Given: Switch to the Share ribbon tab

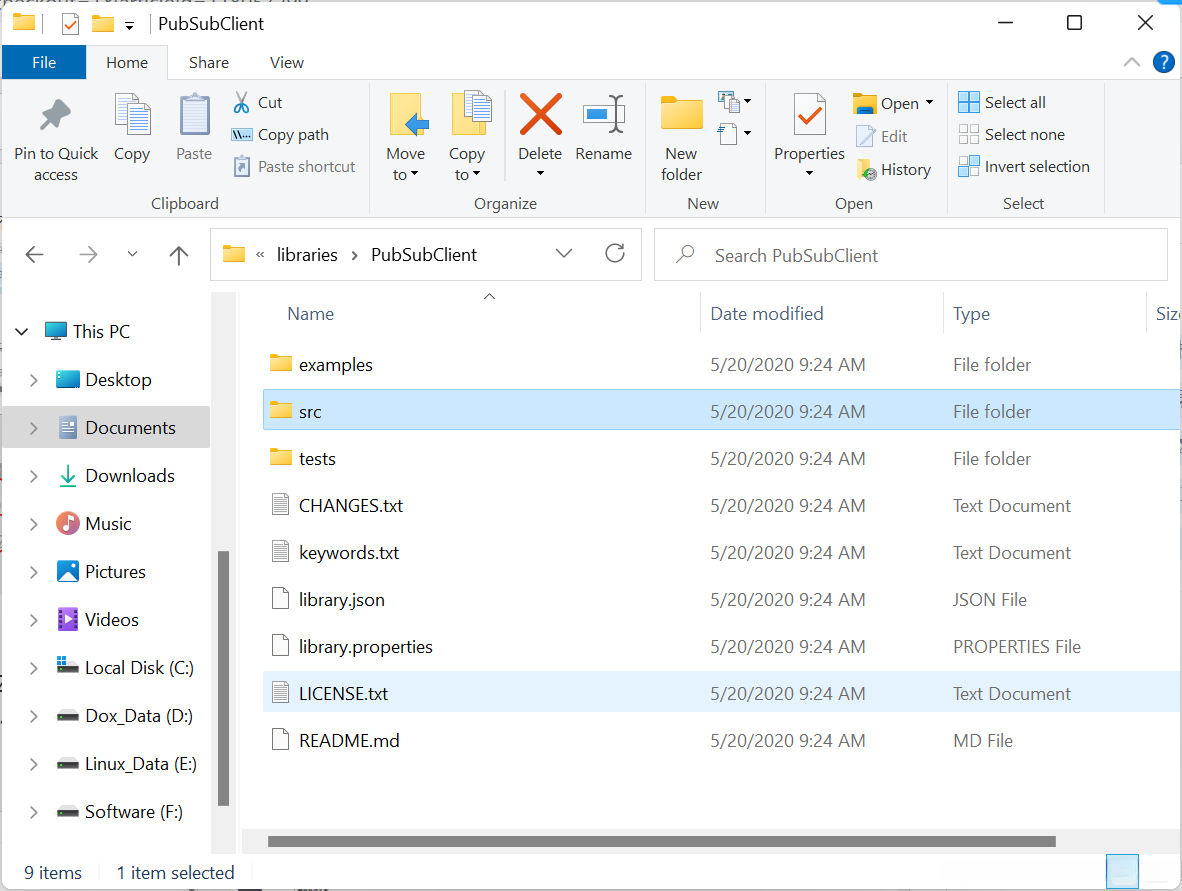Looking at the screenshot, I should (x=209, y=63).
